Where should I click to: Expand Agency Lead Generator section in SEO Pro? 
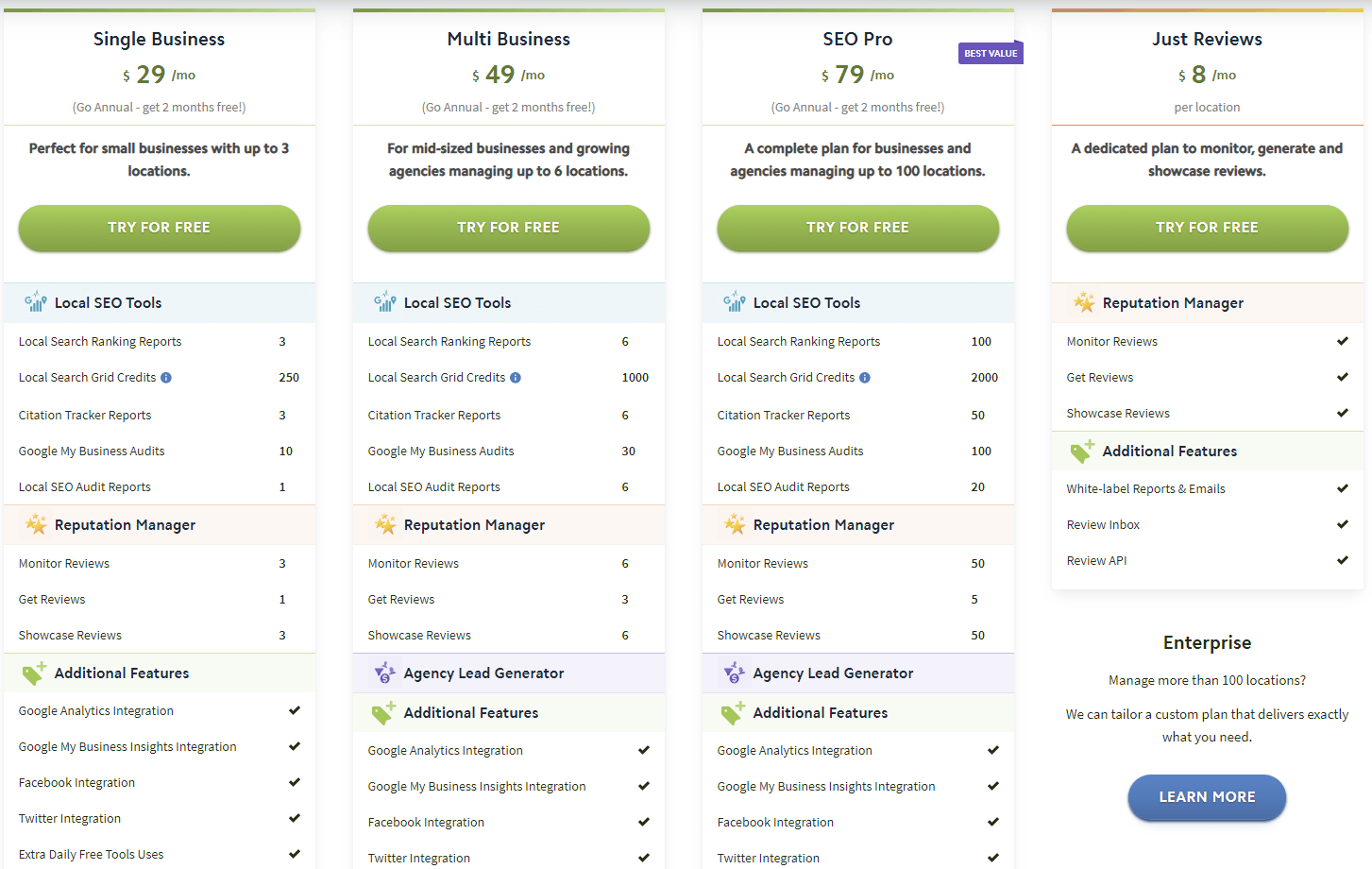pos(833,673)
